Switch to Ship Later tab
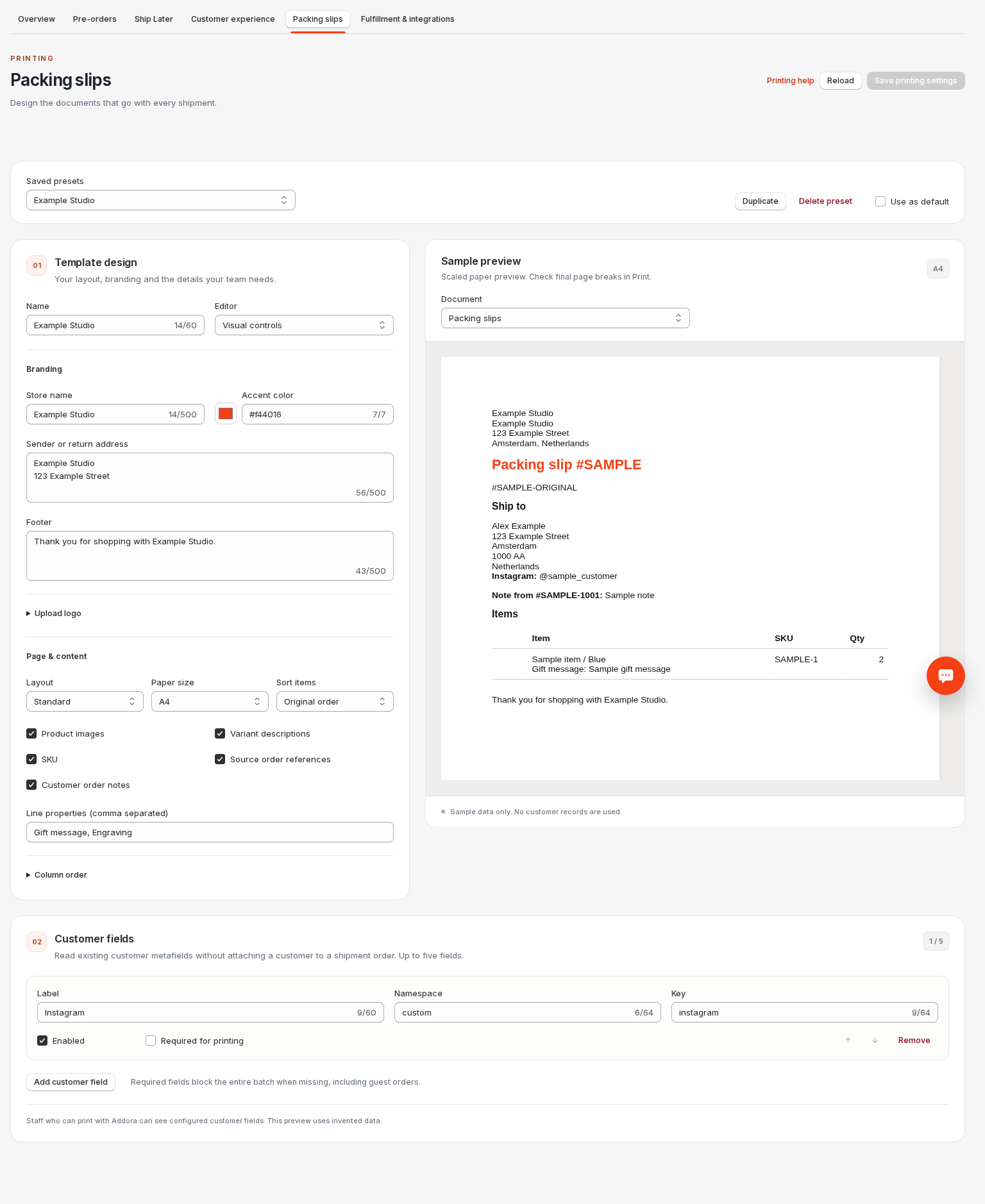The image size is (985, 1204). (154, 19)
